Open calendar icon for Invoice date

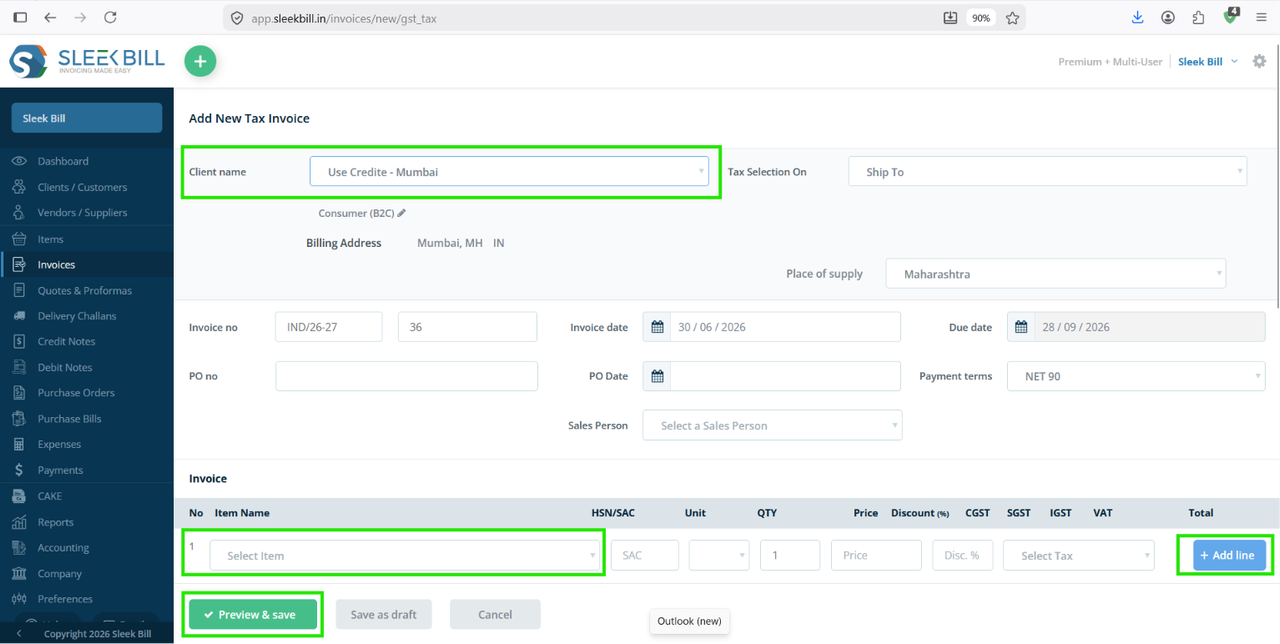(x=657, y=327)
